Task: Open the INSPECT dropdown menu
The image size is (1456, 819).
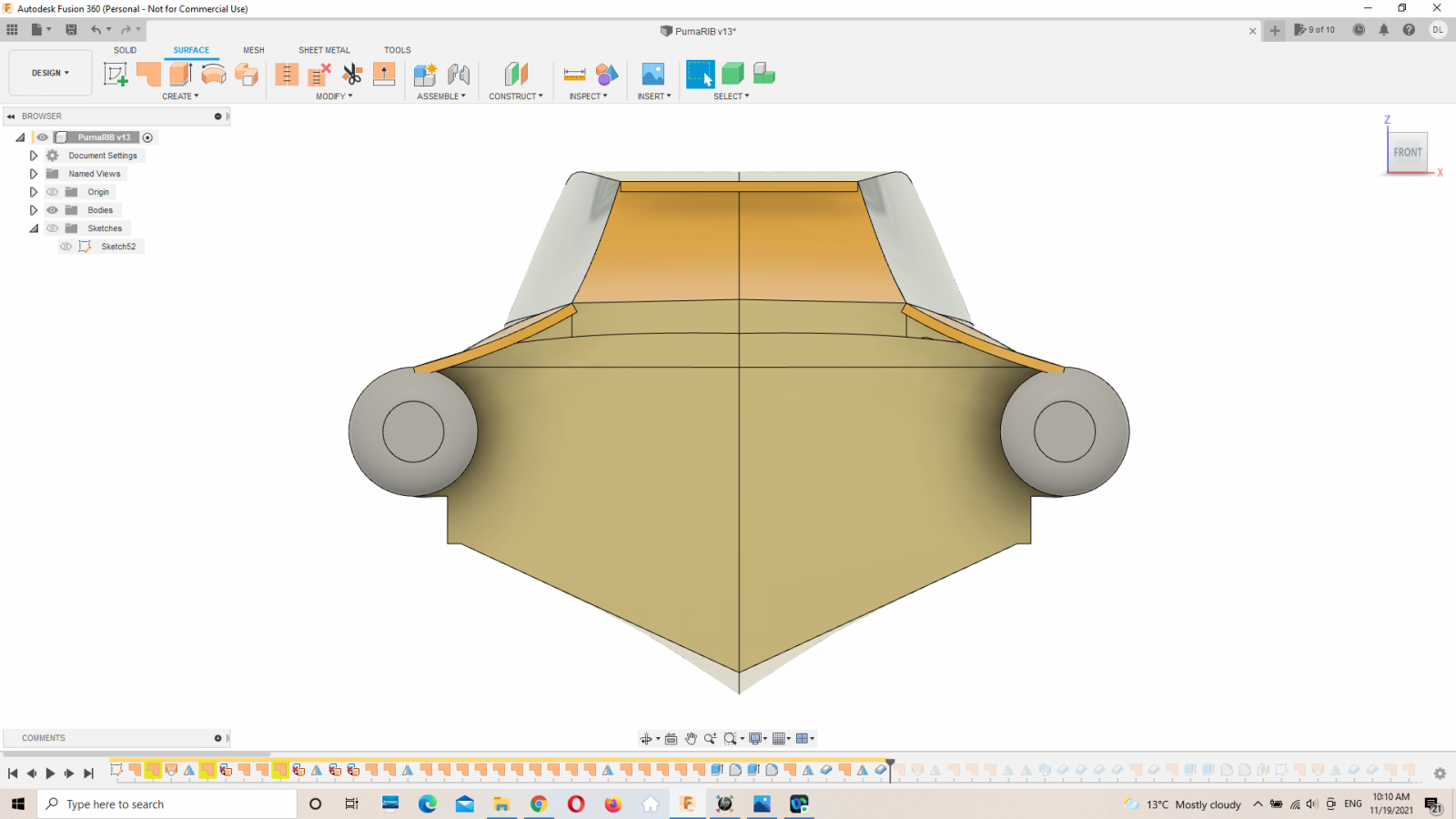Action: pyautogui.click(x=588, y=96)
